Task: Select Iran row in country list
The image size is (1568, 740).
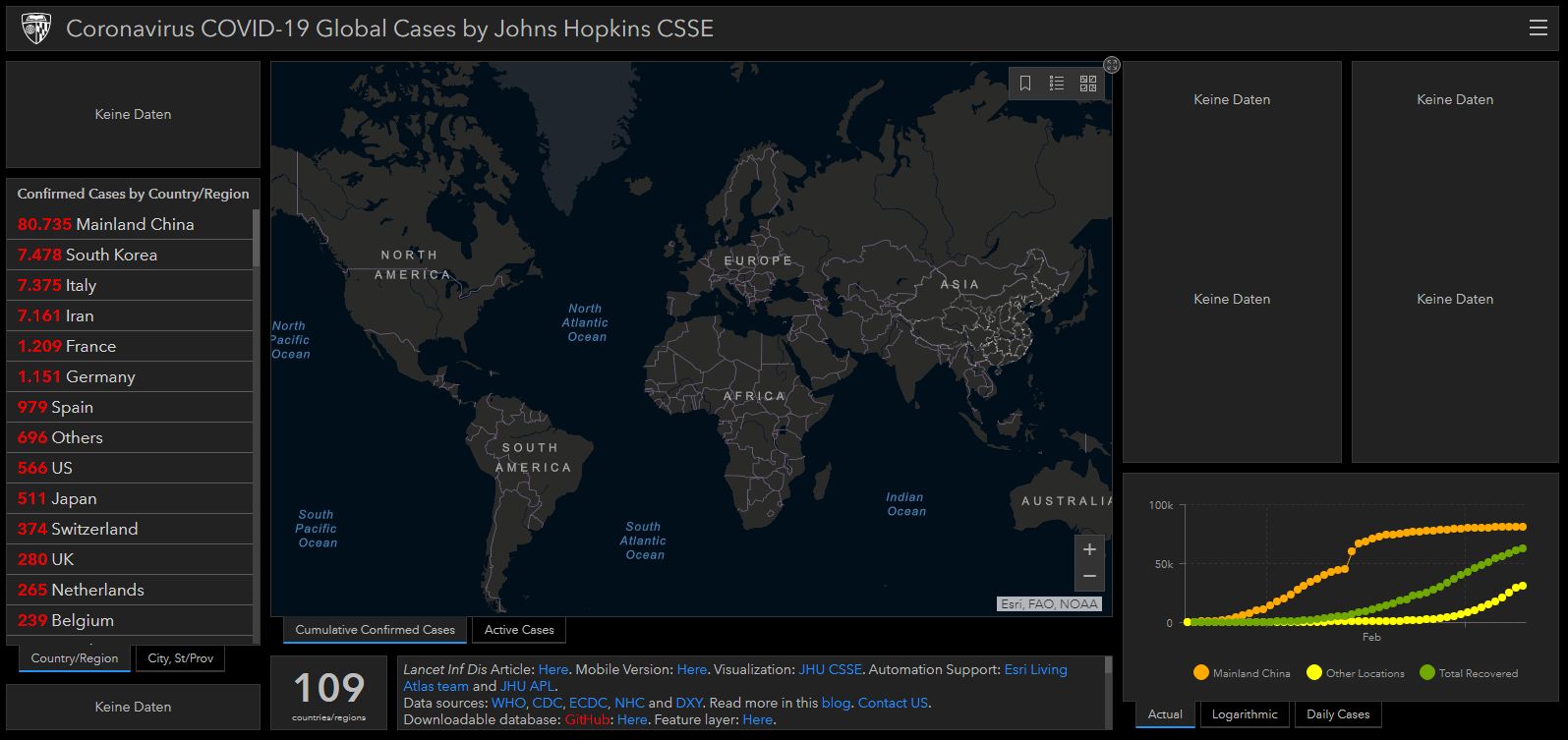Action: (130, 315)
